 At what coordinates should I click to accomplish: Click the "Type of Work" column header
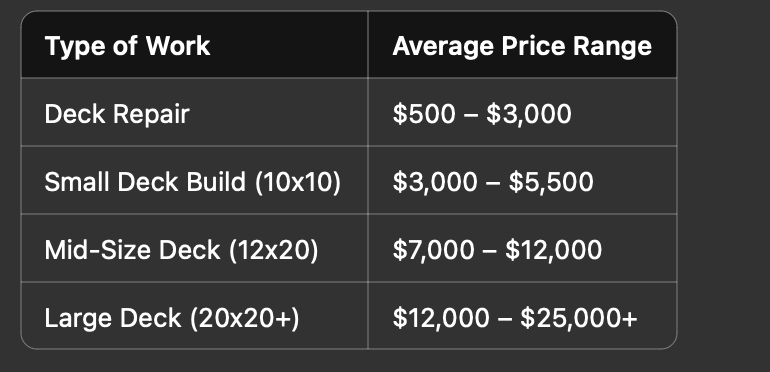[194, 45]
